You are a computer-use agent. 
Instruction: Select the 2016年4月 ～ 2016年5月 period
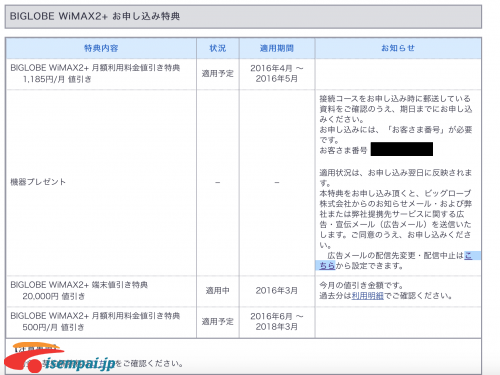click(277, 73)
